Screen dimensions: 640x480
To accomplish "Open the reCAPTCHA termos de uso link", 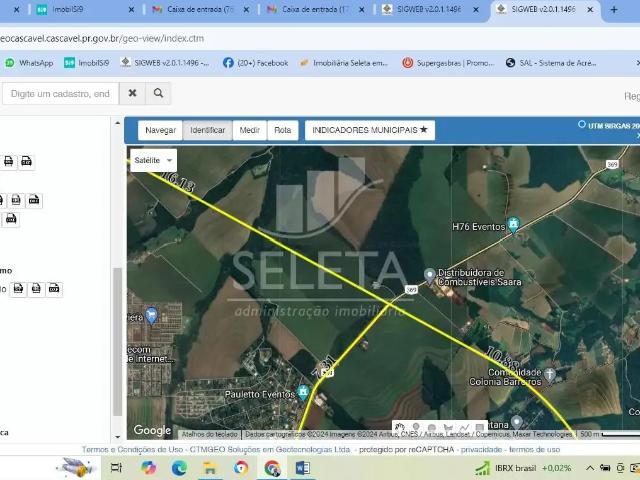I will (x=535, y=449).
